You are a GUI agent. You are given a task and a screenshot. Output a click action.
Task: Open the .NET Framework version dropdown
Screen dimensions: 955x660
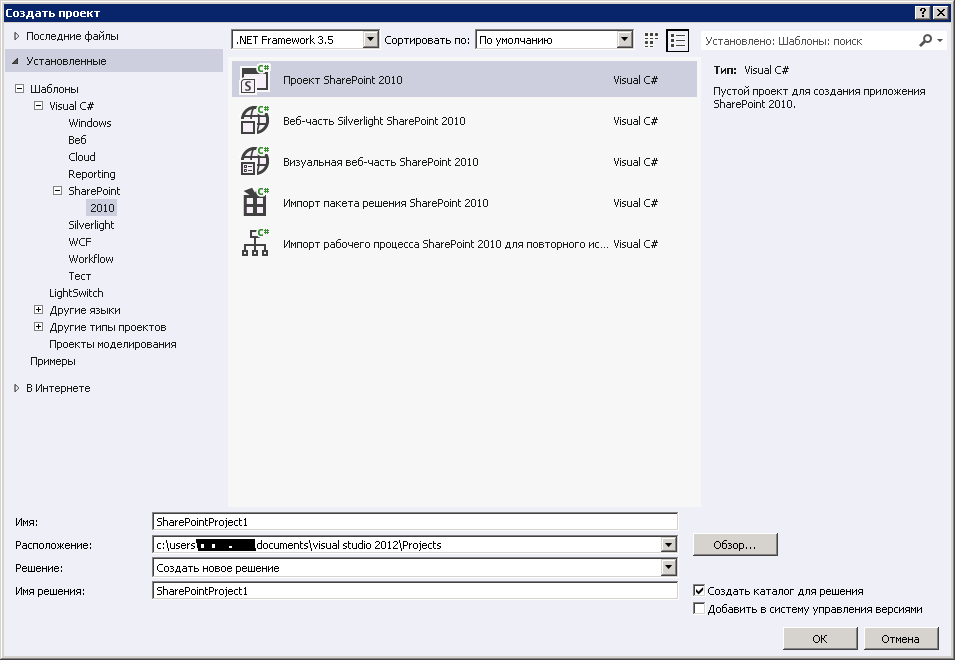[x=371, y=40]
